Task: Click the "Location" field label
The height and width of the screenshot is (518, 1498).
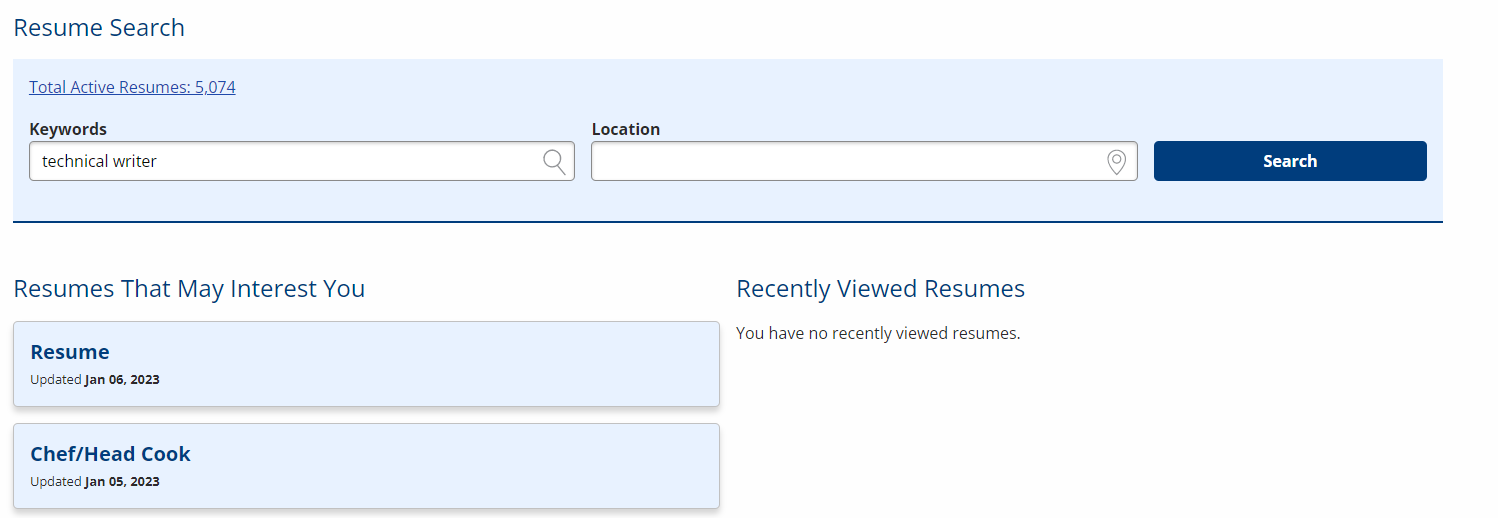Action: [626, 129]
